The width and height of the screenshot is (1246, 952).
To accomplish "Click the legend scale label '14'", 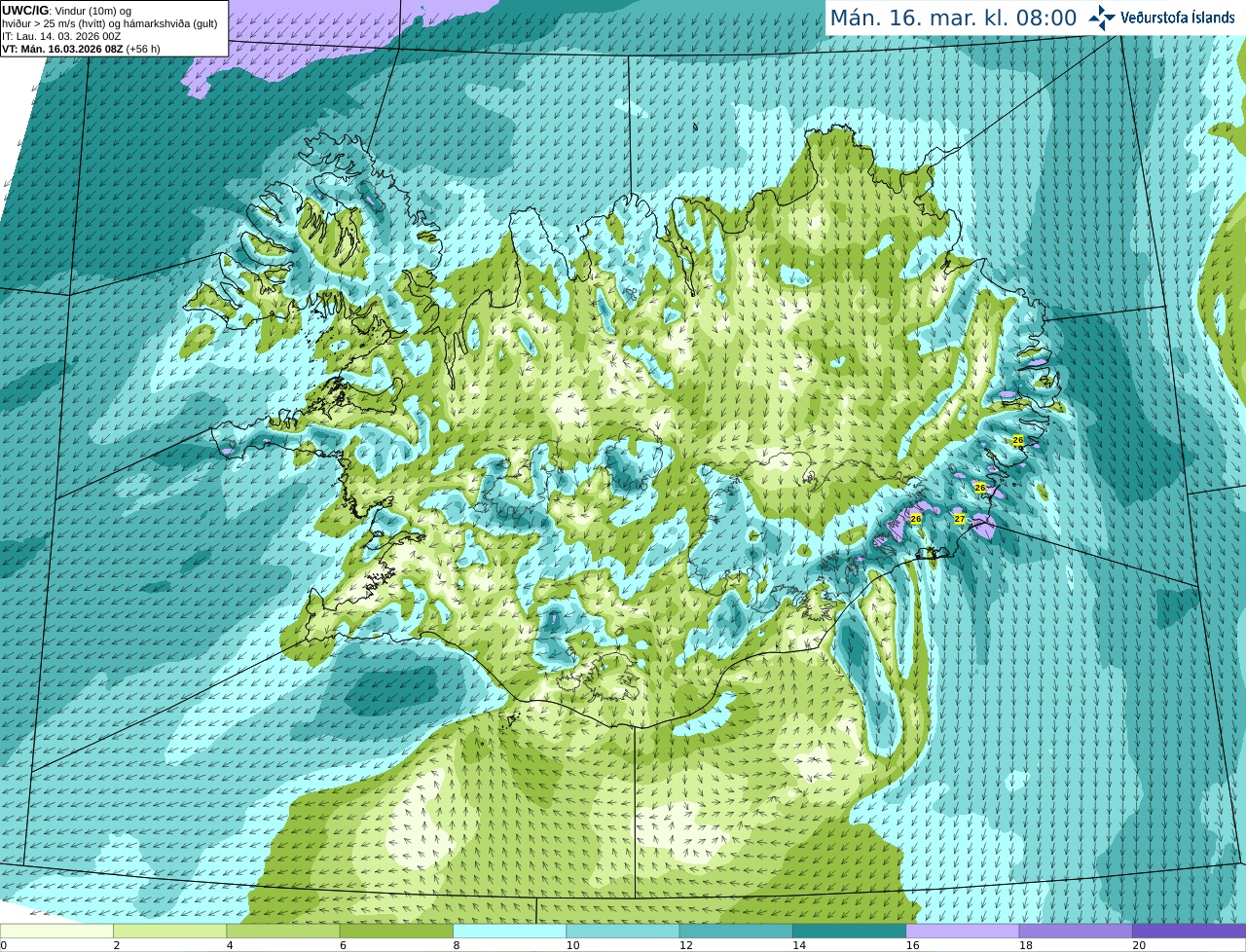I will coord(799,945).
